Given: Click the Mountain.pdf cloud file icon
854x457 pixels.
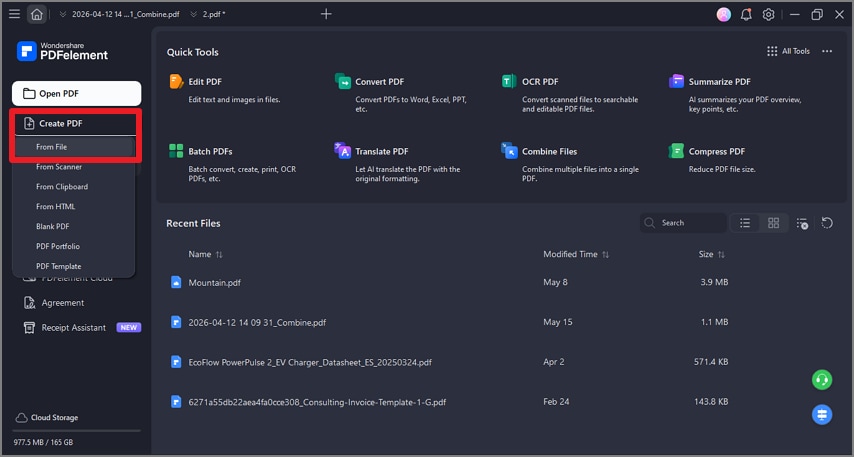Looking at the screenshot, I should tap(176, 282).
